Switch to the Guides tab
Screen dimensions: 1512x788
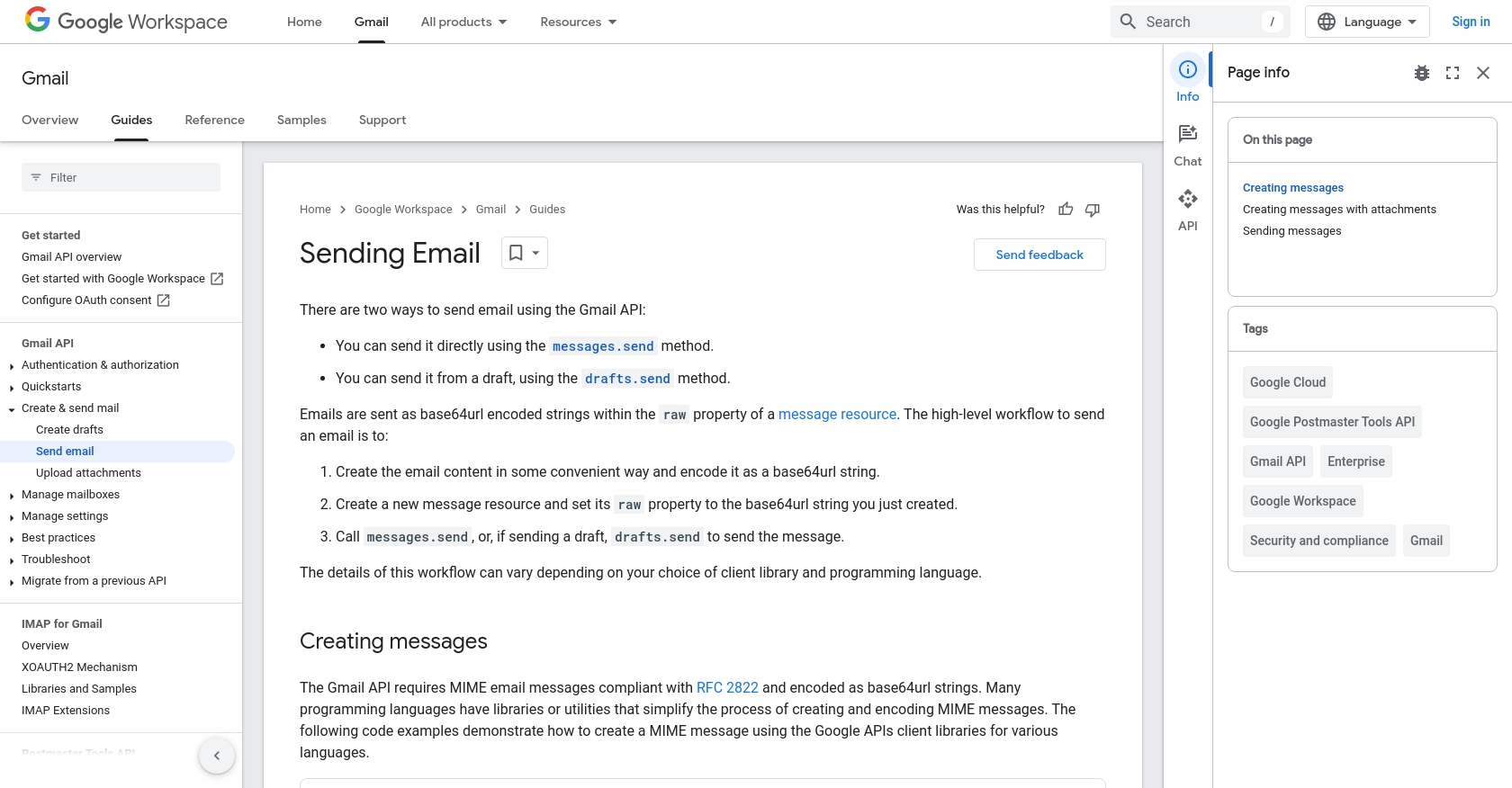[x=131, y=120]
